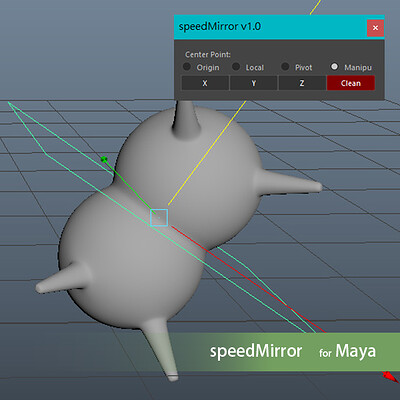This screenshot has width=400, height=400.
Task: Click the red arrow tip at corner
Action: click(389, 376)
